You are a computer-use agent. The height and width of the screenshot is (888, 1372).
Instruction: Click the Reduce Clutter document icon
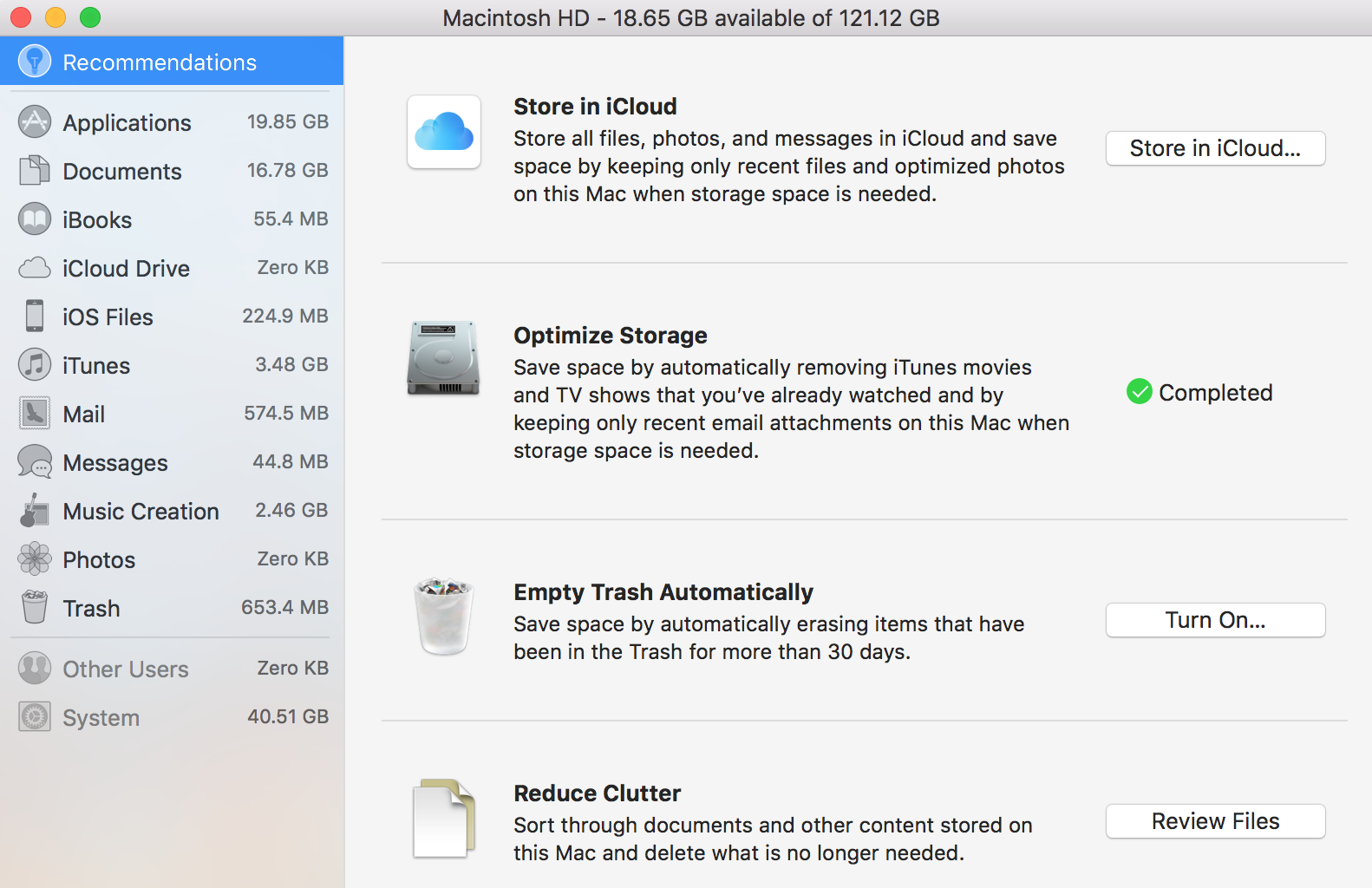click(x=444, y=819)
